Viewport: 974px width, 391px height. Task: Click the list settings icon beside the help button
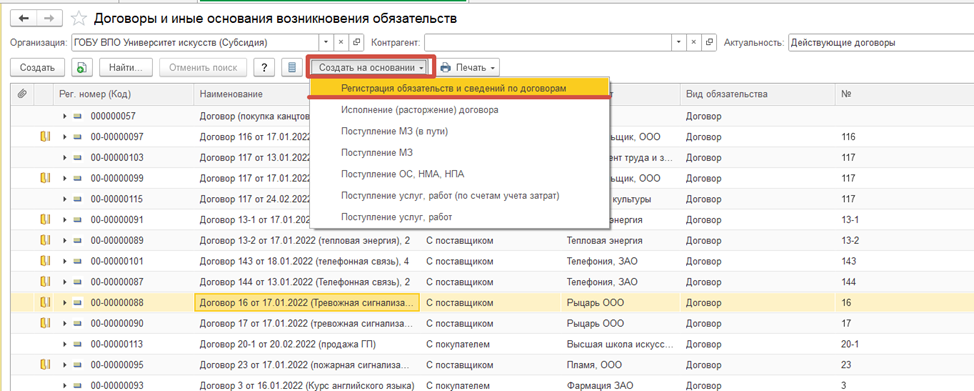(291, 67)
